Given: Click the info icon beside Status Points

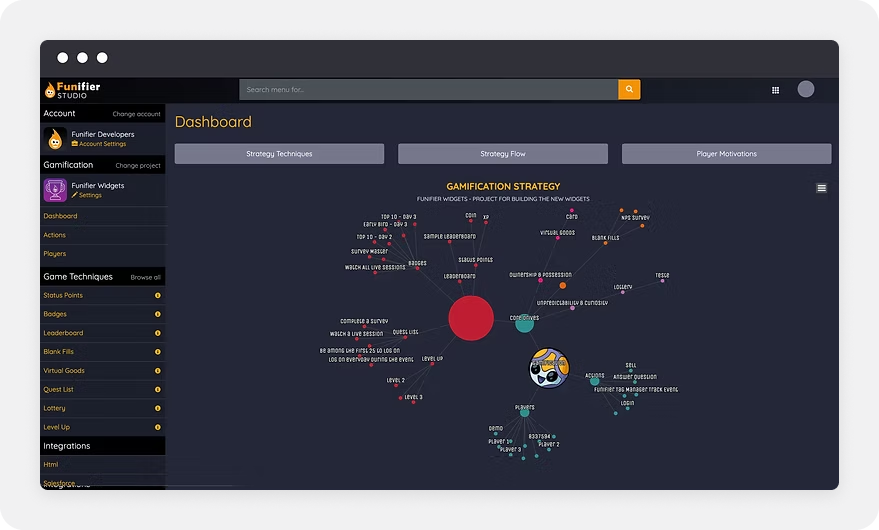Looking at the screenshot, I should (158, 295).
